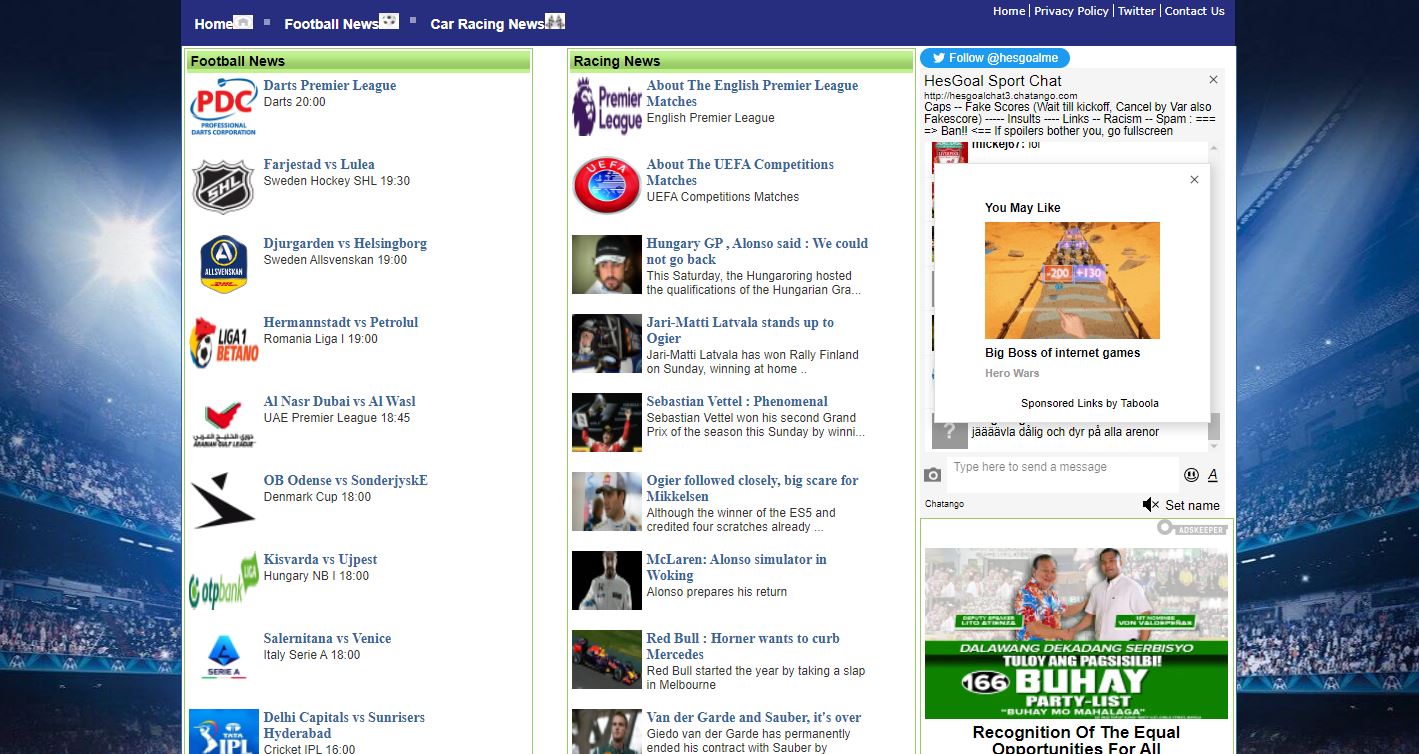Open the hesgoalchat3.chatango.com URL
Image resolution: width=1419 pixels, height=754 pixels.
pyautogui.click(x=1001, y=96)
